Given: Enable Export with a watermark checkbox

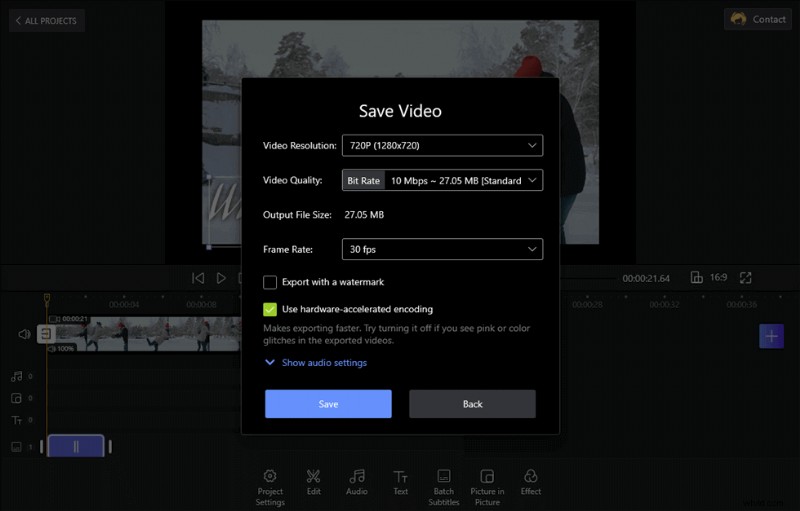Looking at the screenshot, I should [270, 282].
